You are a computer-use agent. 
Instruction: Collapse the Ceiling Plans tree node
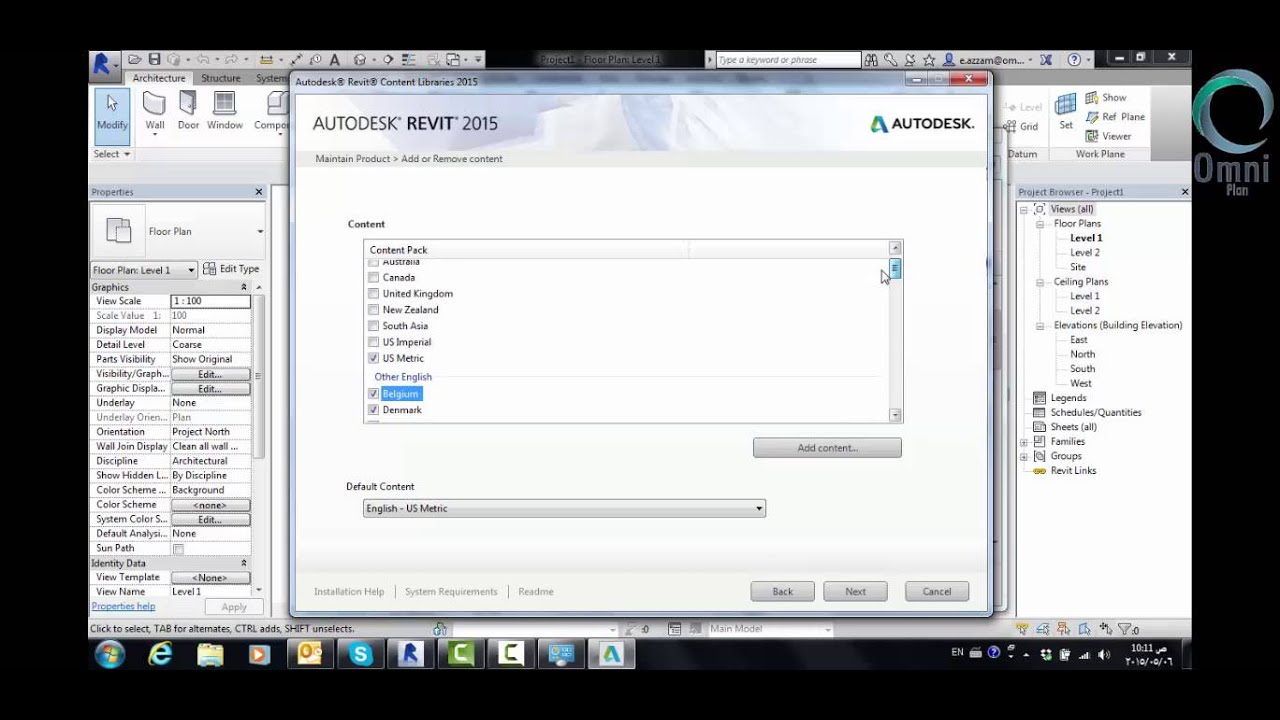point(1040,282)
